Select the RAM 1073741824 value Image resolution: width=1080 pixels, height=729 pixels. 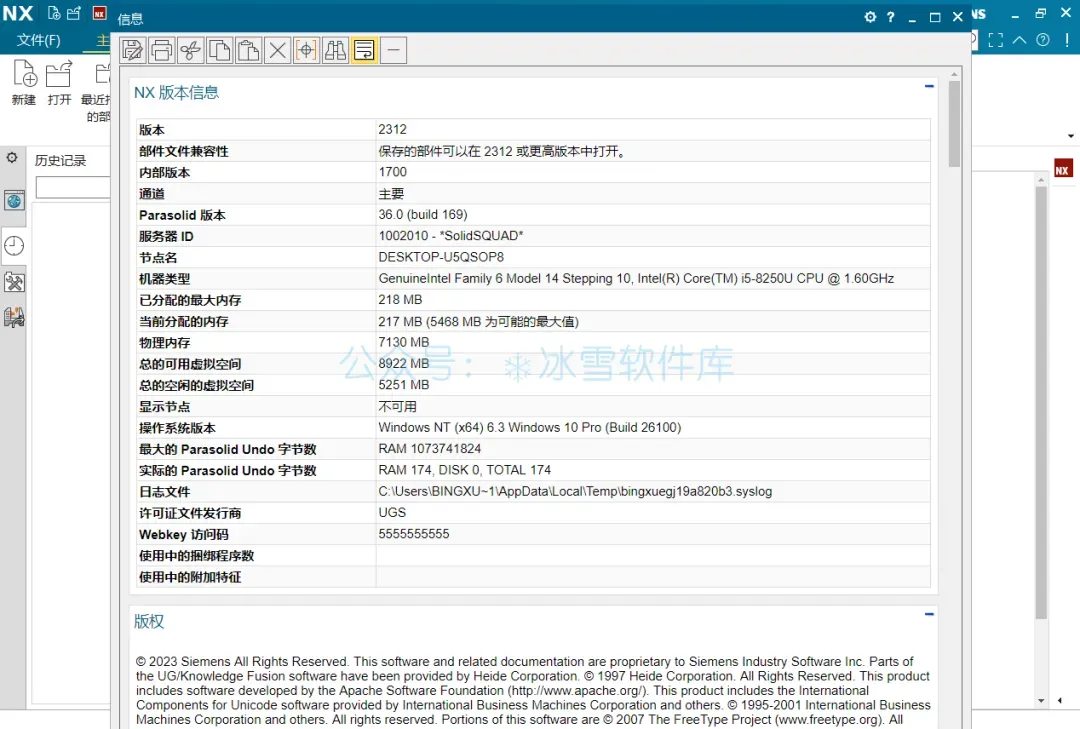pos(430,449)
